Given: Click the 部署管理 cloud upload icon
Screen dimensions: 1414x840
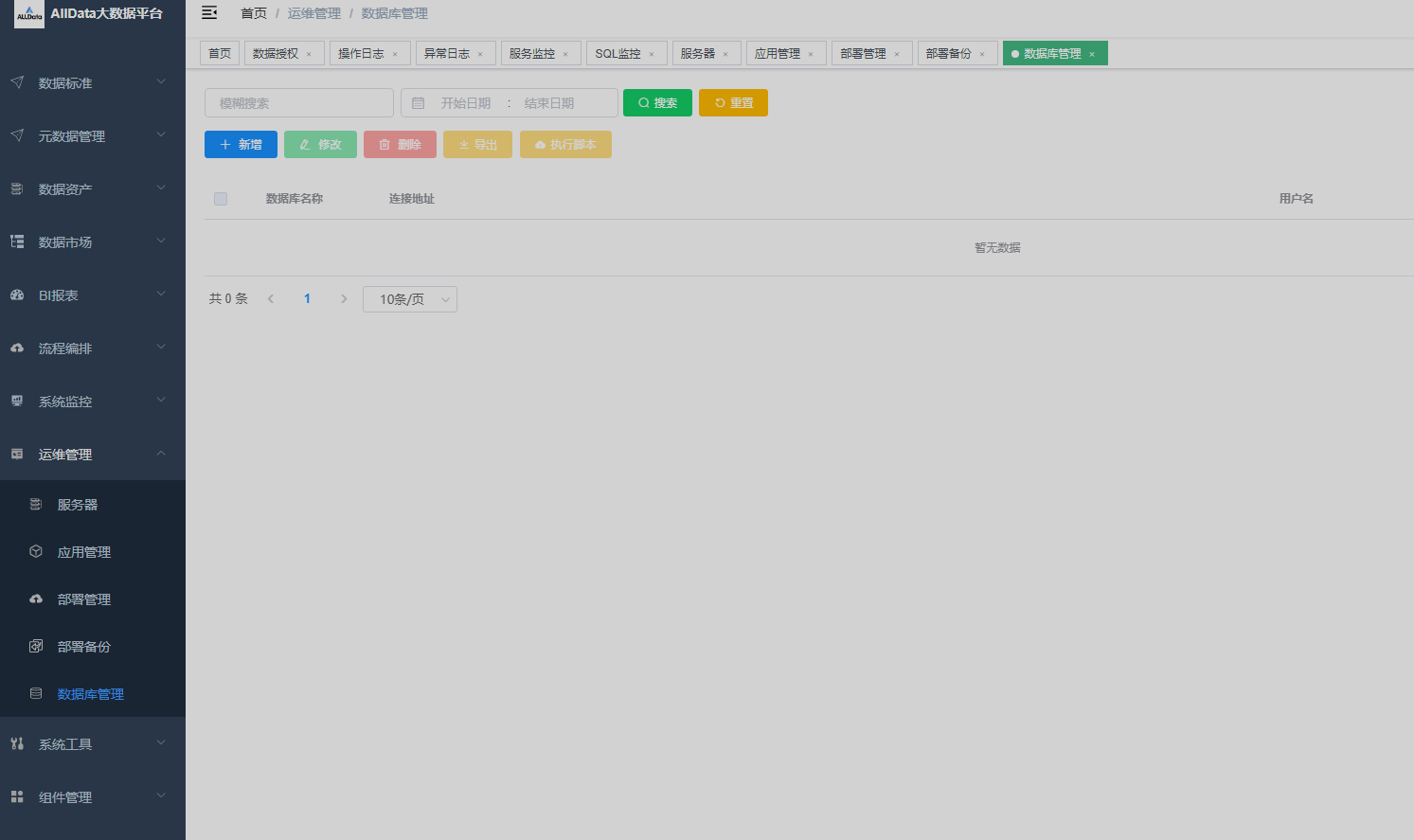Looking at the screenshot, I should point(36,599).
